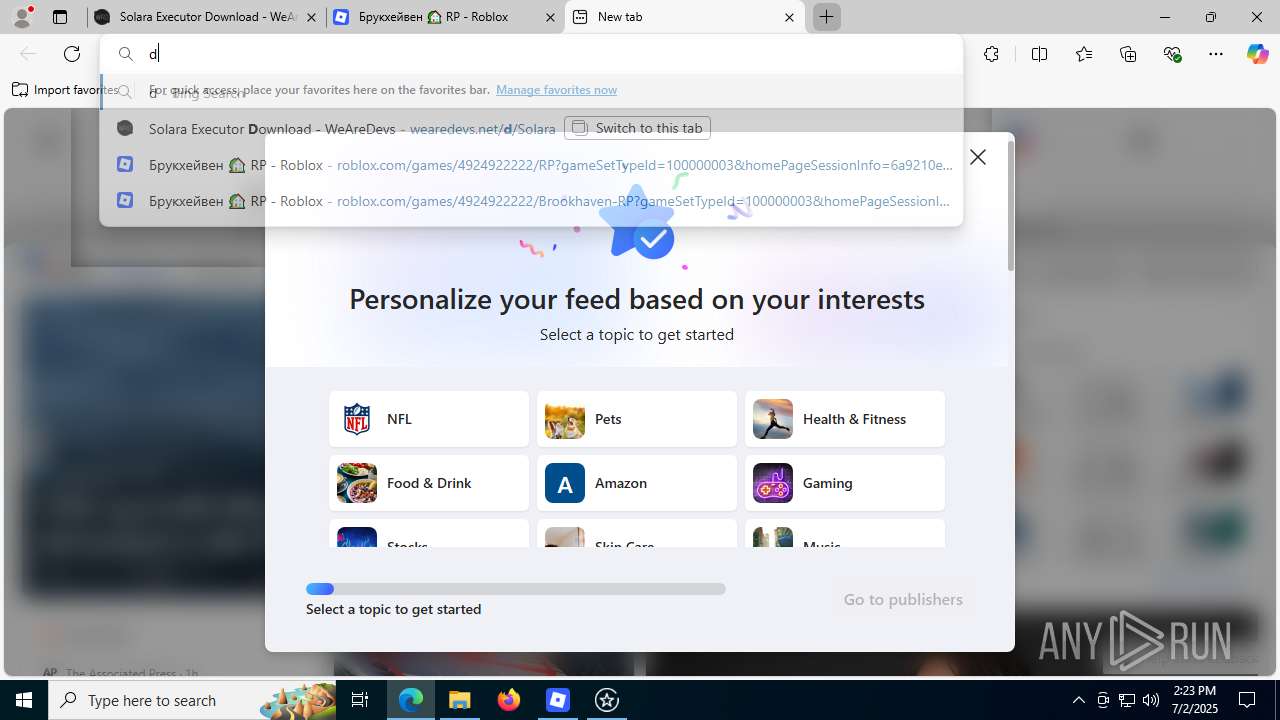The image size is (1280, 720).
Task: Close the Брукхейвен RP Roblox tab
Action: pyautogui.click(x=550, y=17)
